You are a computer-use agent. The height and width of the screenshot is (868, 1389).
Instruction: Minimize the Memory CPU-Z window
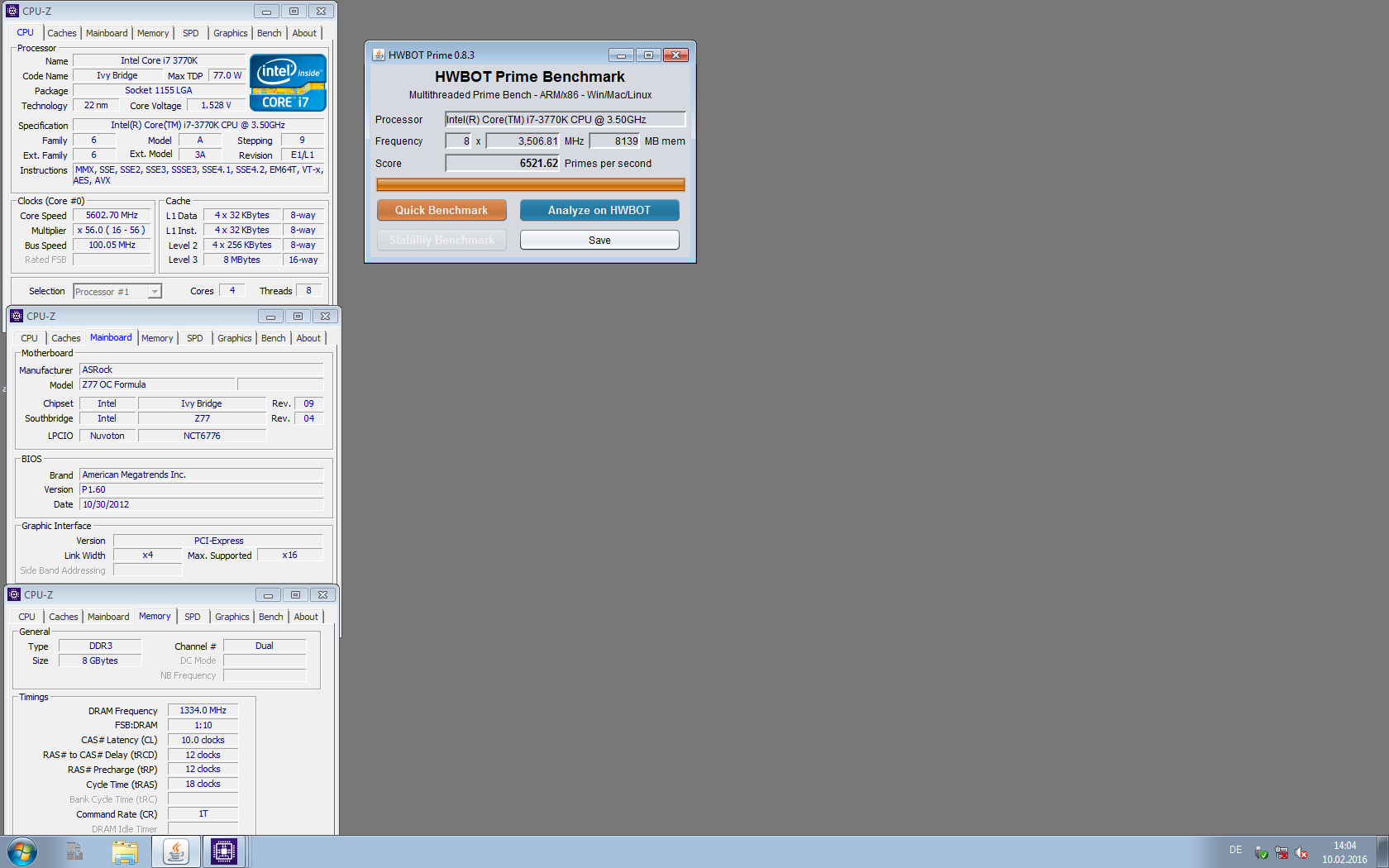(268, 595)
